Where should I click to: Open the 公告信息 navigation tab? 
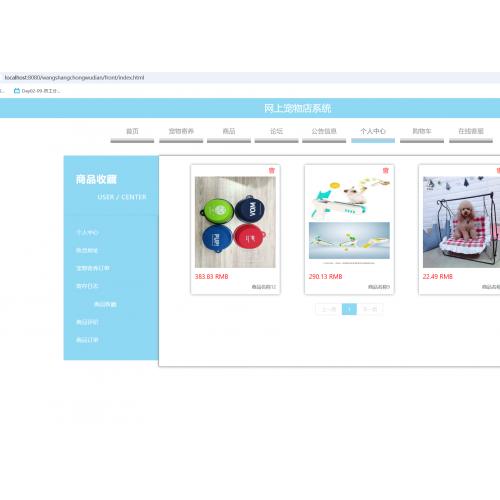point(324,131)
